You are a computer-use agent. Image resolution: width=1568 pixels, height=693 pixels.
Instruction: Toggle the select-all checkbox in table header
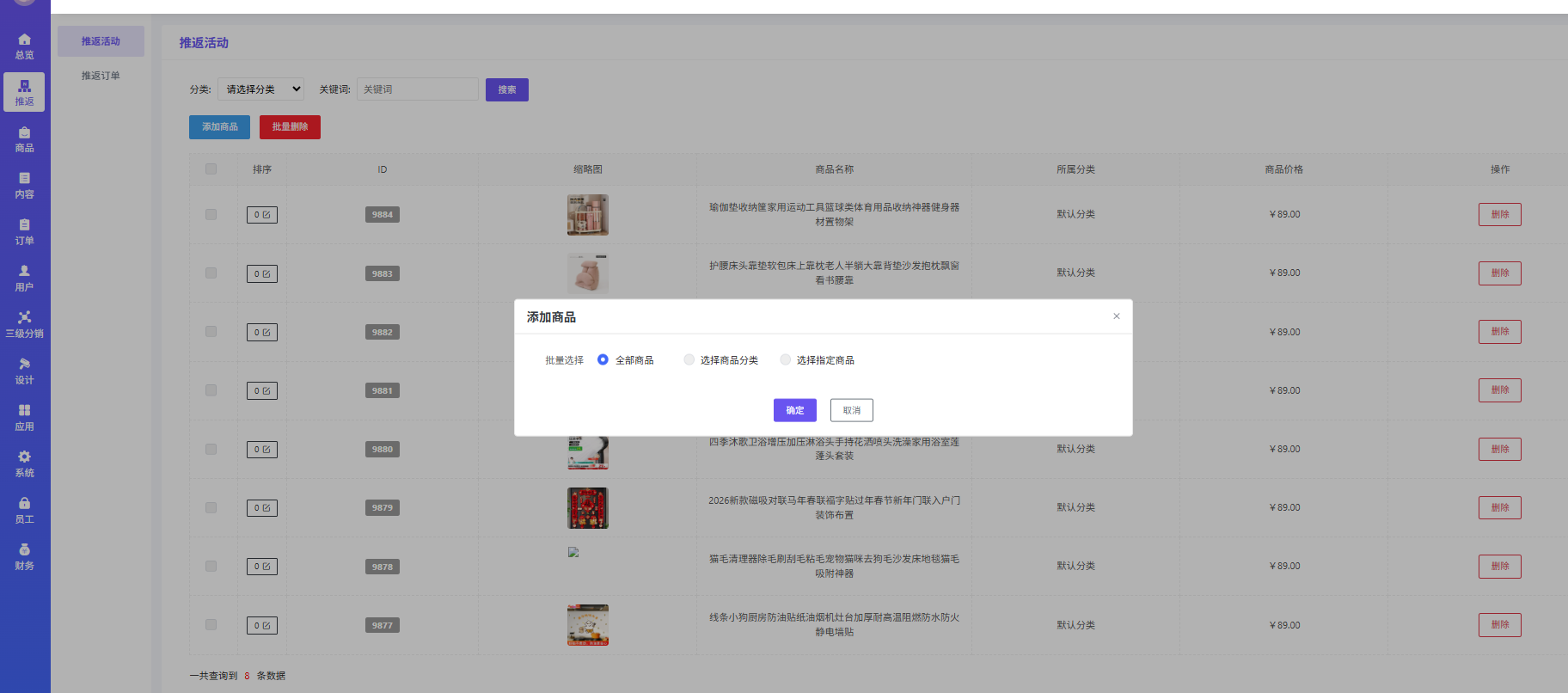click(211, 169)
